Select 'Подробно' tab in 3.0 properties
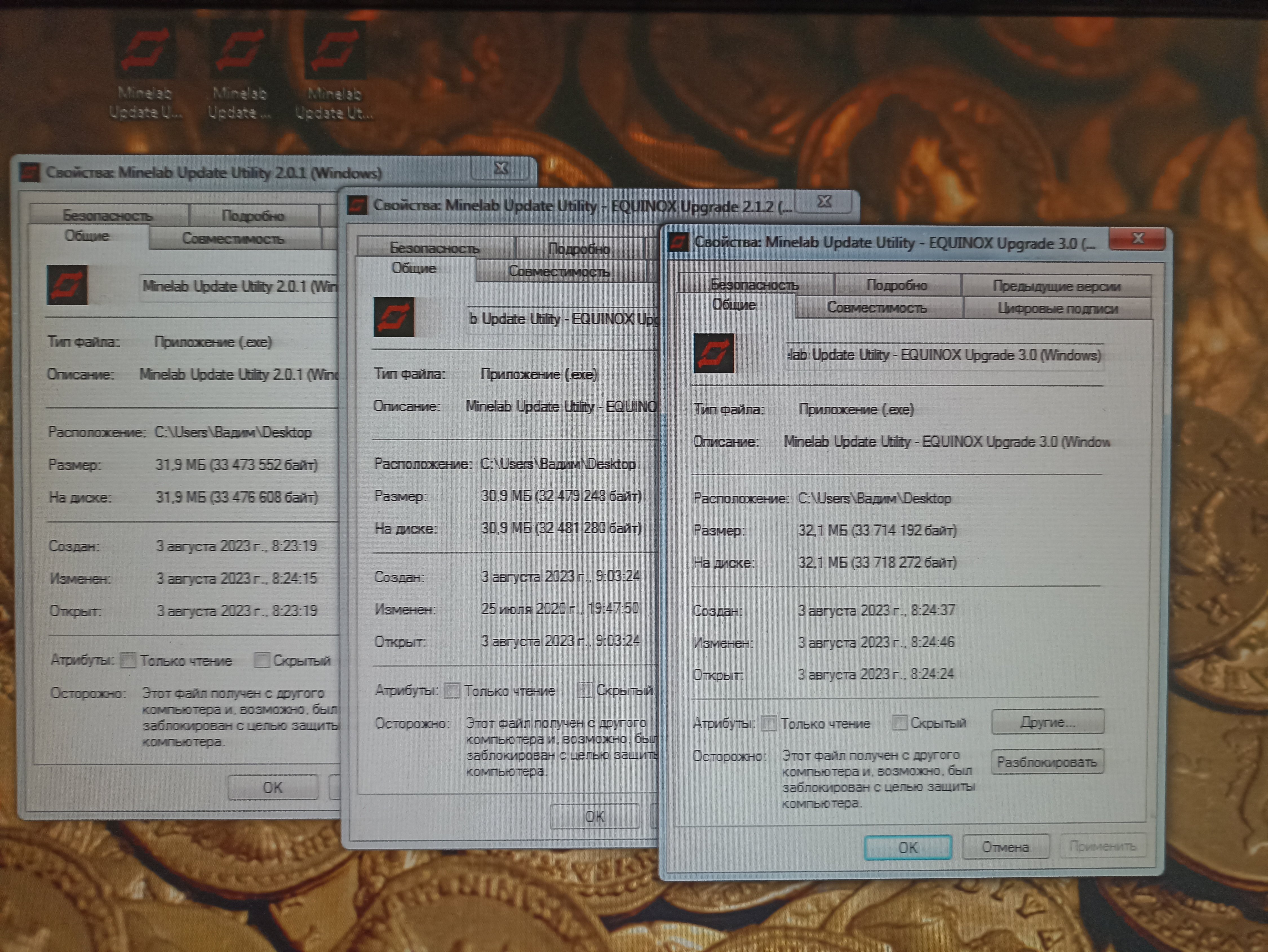1268x952 pixels. pos(897,285)
